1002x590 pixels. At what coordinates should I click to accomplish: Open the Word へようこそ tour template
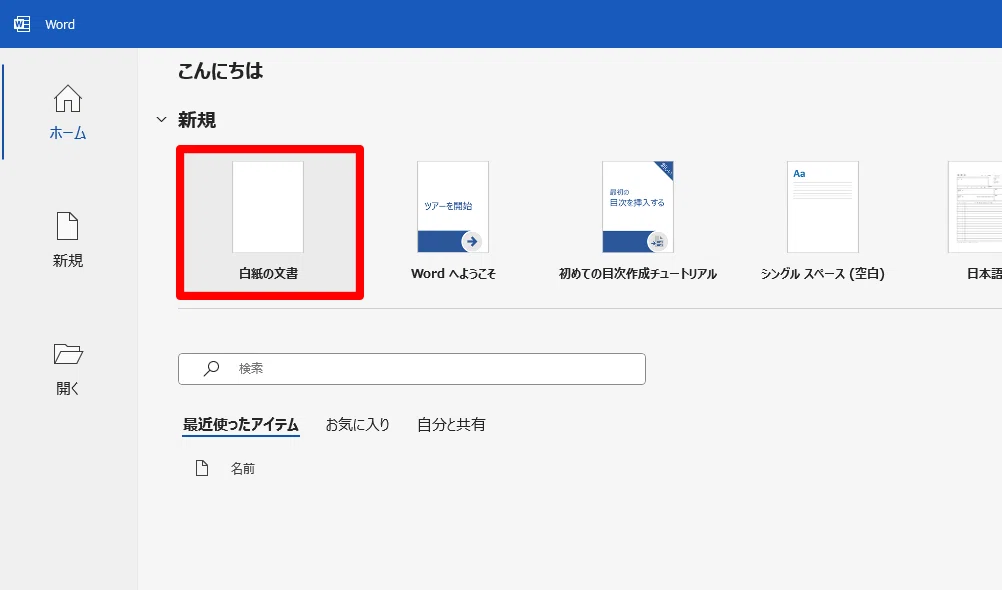(x=453, y=222)
